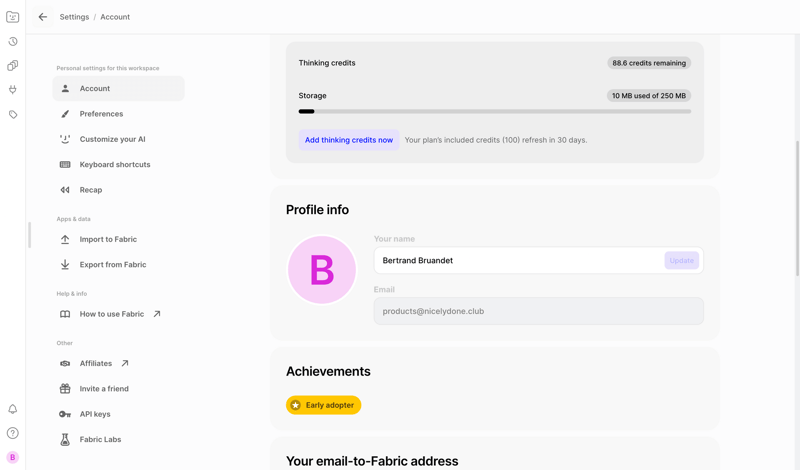Image resolution: width=800 pixels, height=470 pixels.
Task: Open the stacked pages icon in rail
Action: pos(13,66)
